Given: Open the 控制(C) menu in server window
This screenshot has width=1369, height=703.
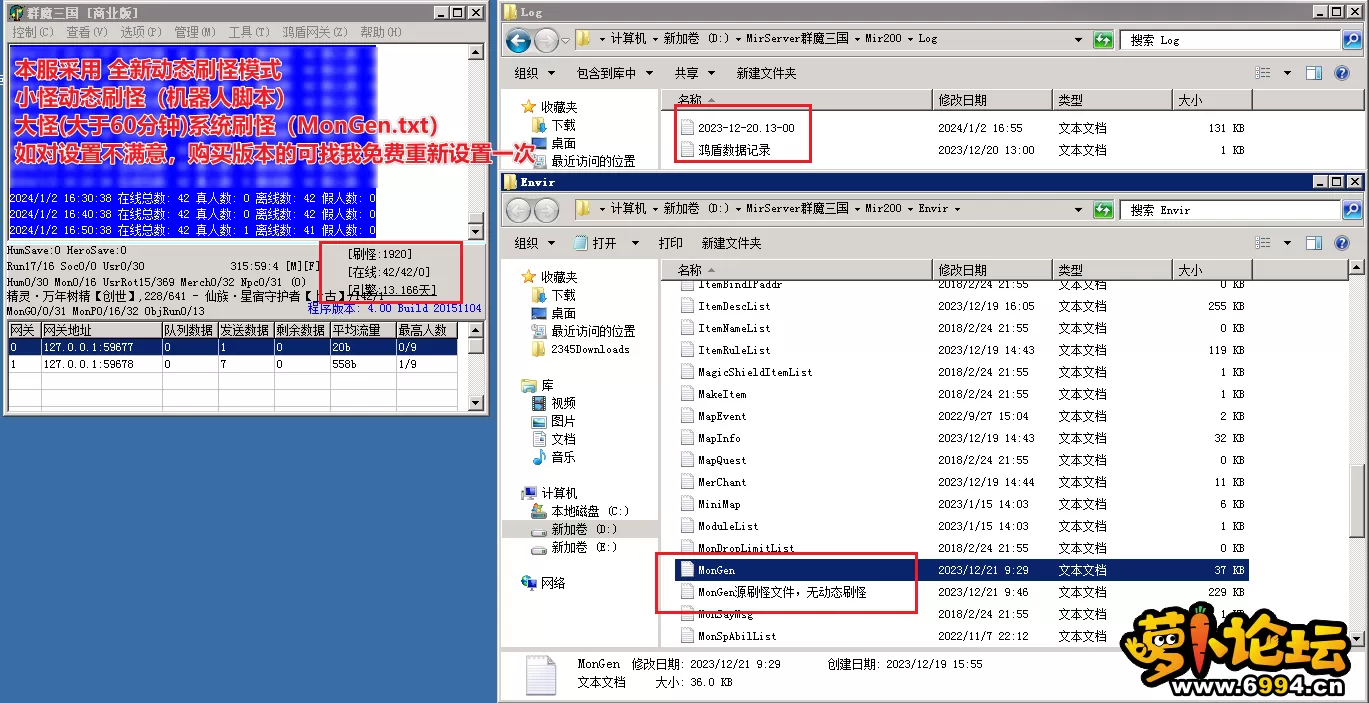Looking at the screenshot, I should point(33,32).
